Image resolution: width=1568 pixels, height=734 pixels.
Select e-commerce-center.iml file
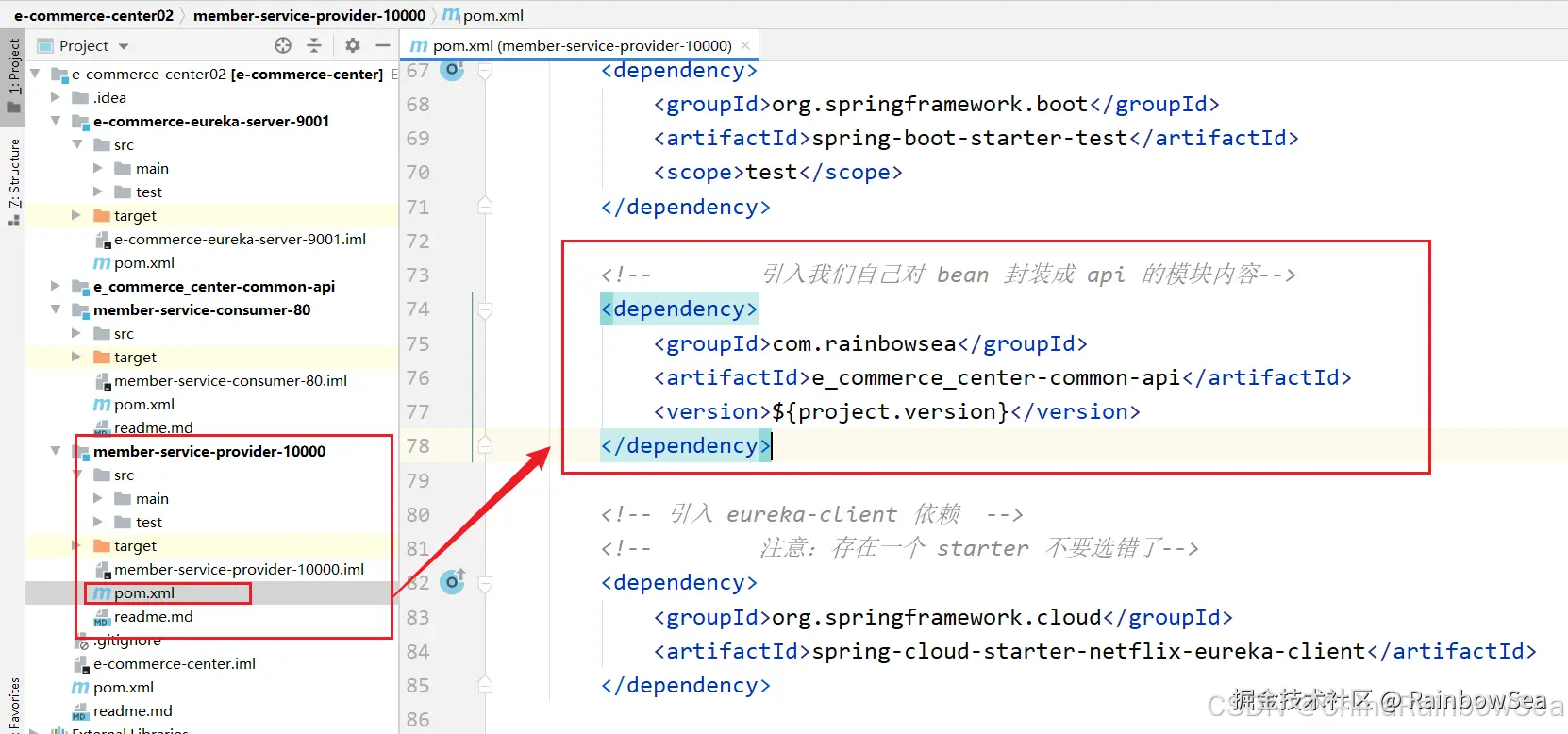175,663
